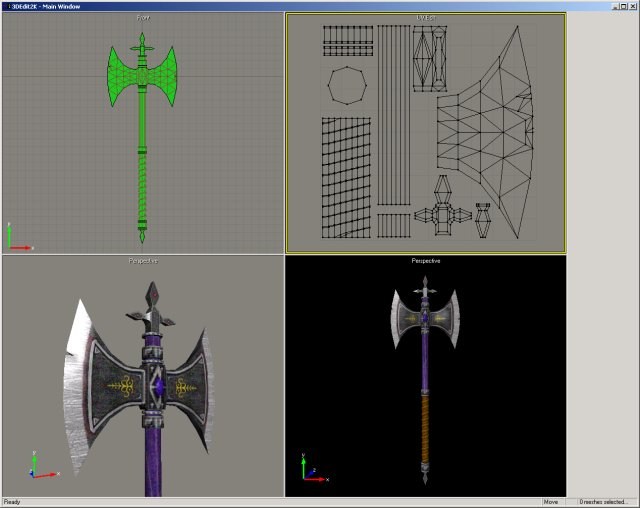Select the slanted grid UV island for handle wrap
This screenshot has width=640, height=508.
[x=346, y=177]
